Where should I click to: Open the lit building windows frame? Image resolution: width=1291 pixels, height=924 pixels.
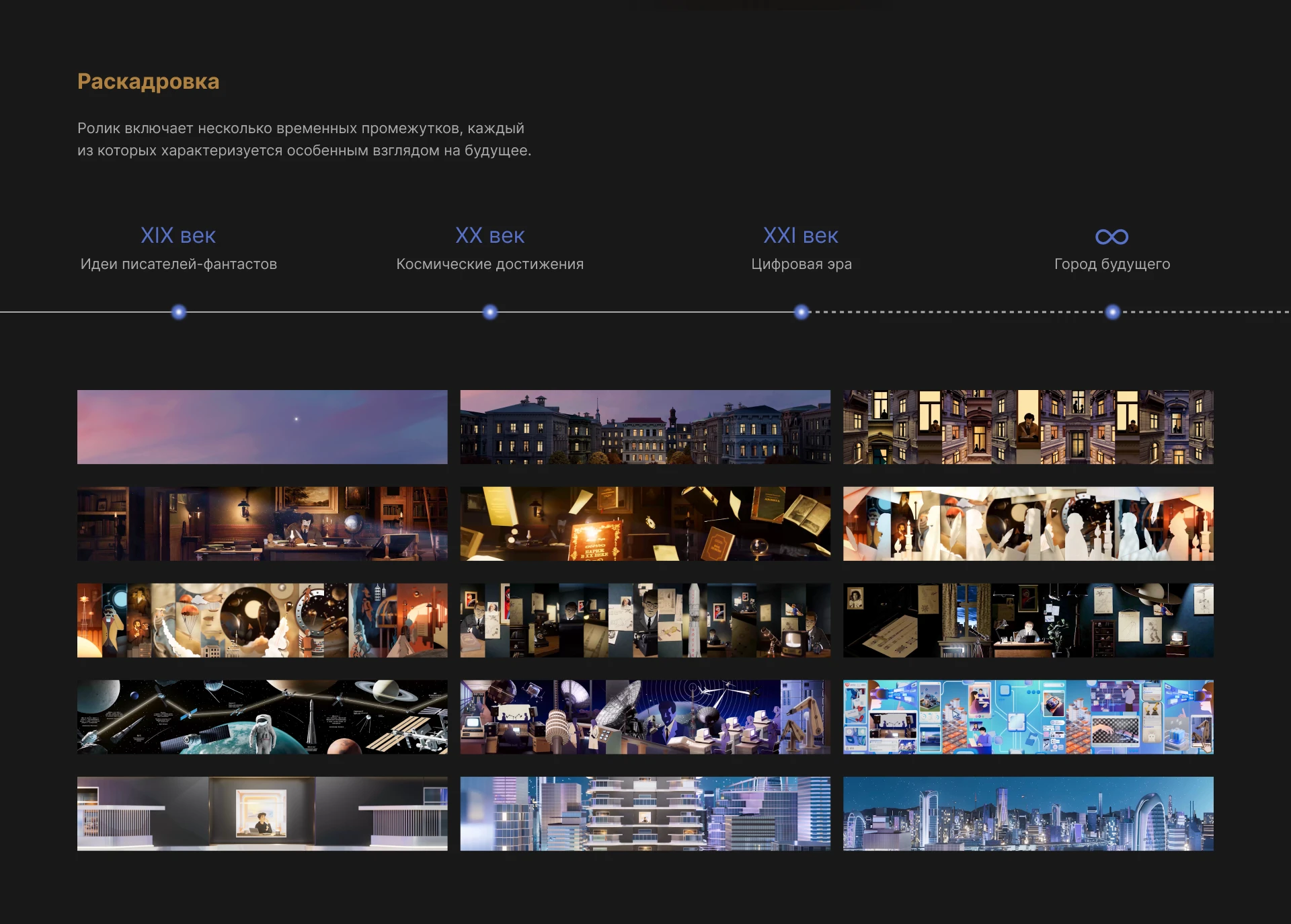point(1028,427)
